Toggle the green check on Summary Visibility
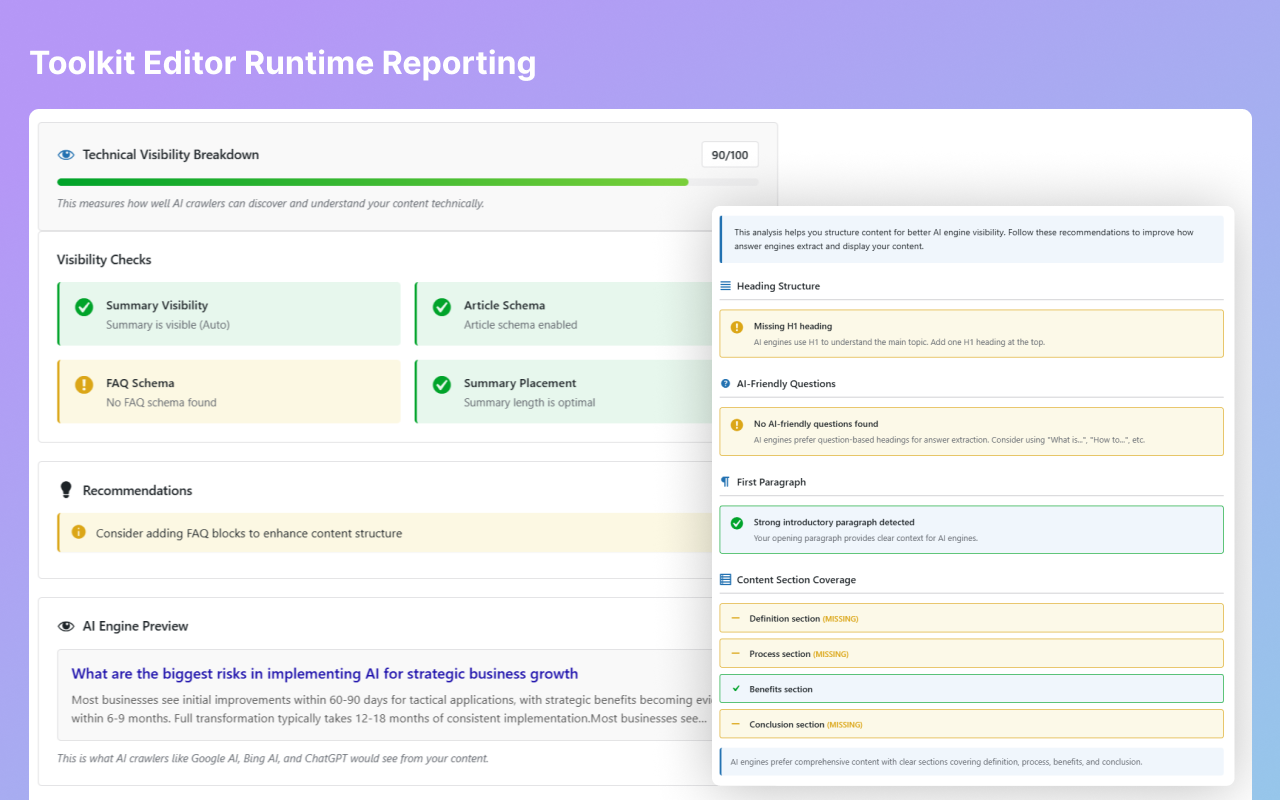This screenshot has width=1280, height=800. coord(84,307)
